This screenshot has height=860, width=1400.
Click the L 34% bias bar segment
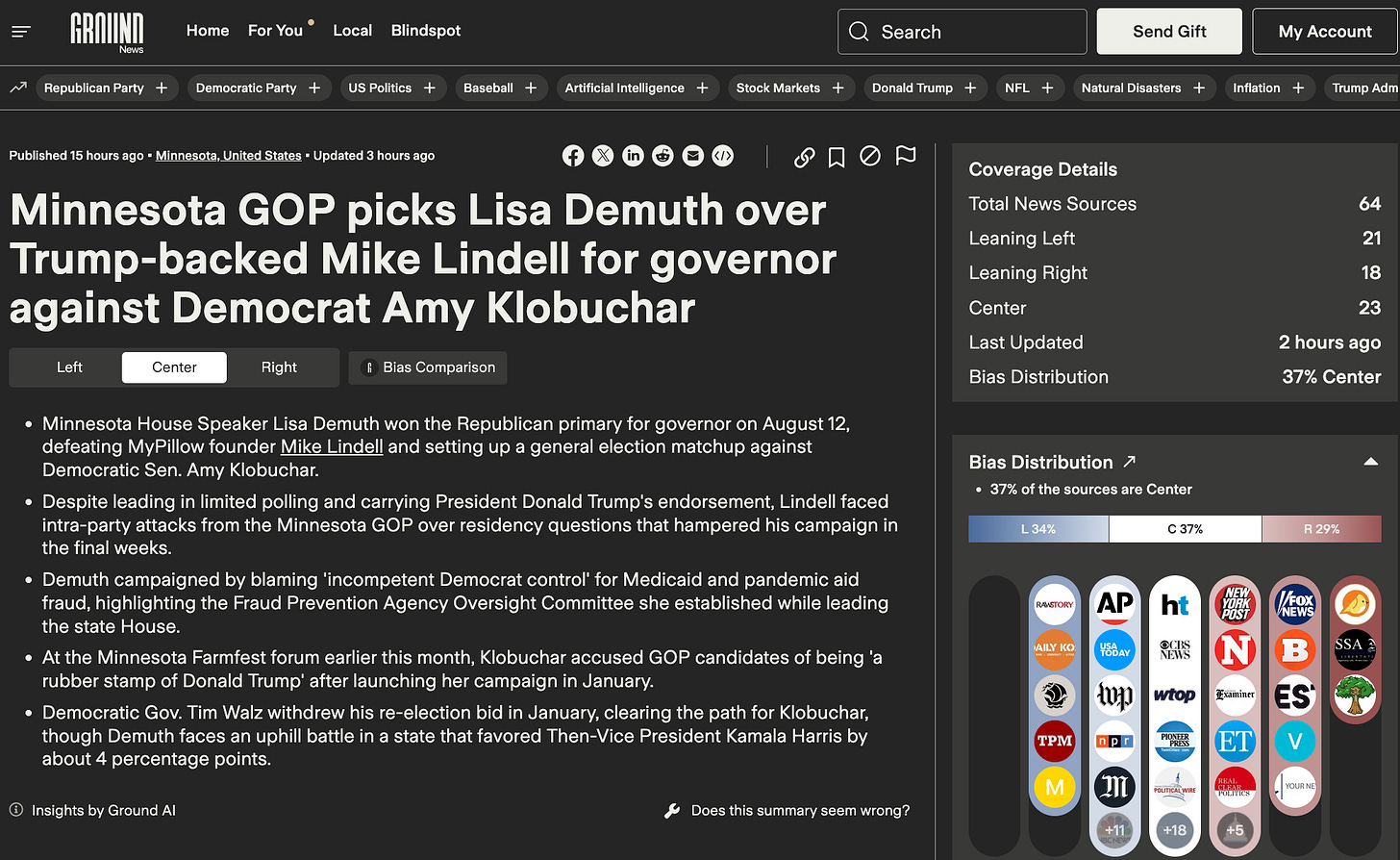1038,529
